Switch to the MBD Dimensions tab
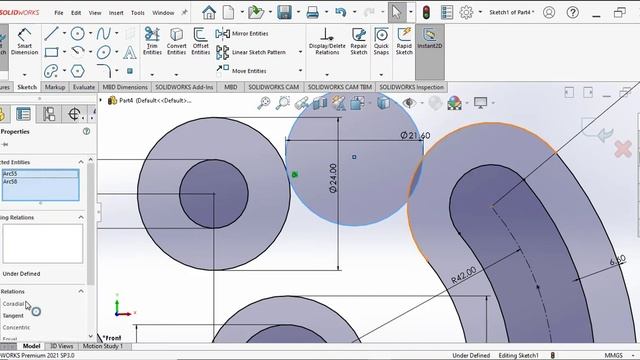The image size is (640, 360). pyautogui.click(x=125, y=87)
